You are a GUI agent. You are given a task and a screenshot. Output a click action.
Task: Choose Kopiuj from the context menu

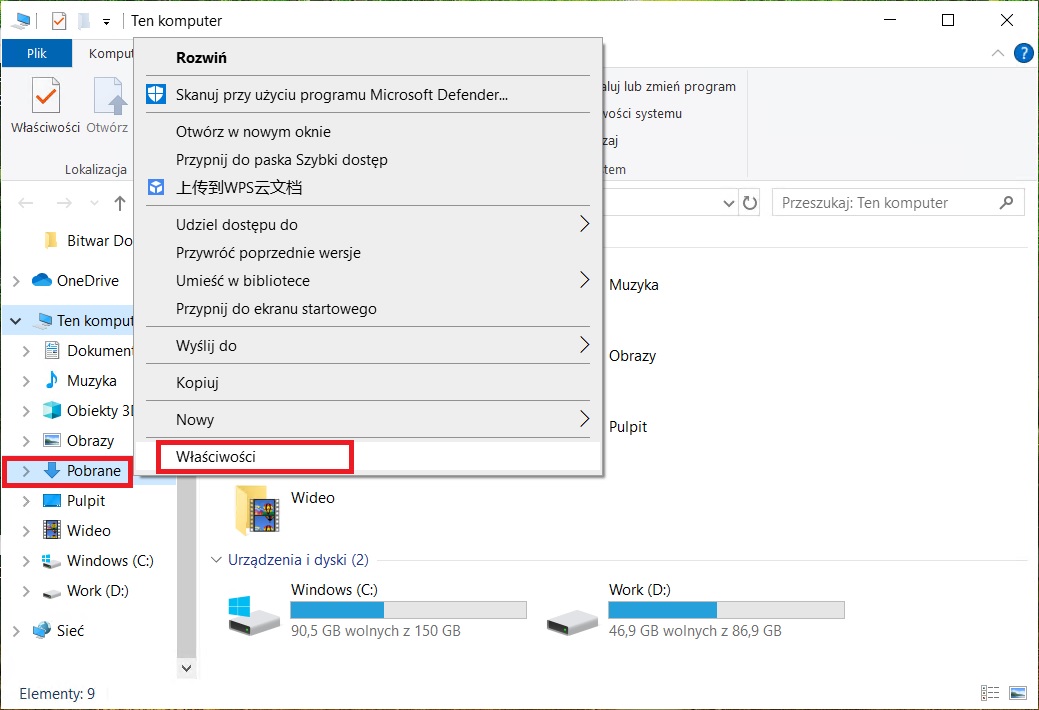197,383
